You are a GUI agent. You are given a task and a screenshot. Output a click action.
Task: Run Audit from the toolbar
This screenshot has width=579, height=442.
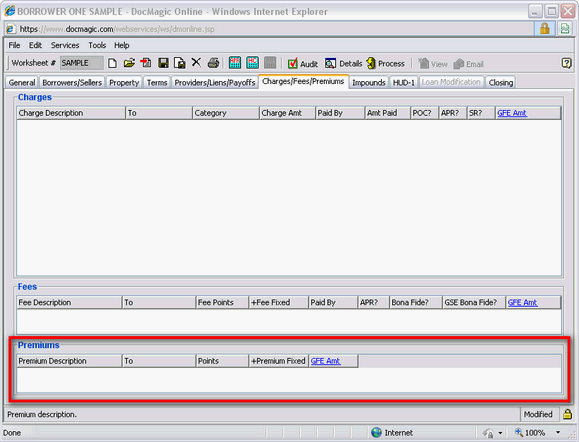coord(303,64)
